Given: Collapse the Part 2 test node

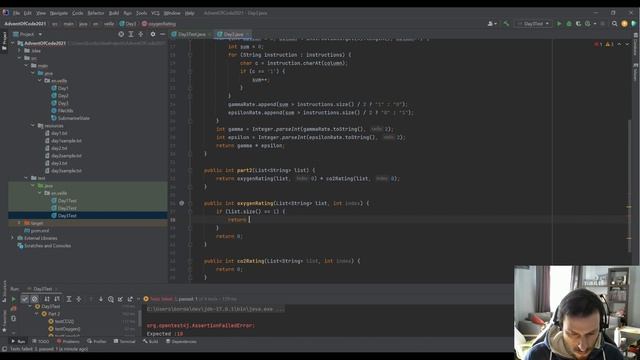Looking at the screenshot, I should [x=37, y=314].
